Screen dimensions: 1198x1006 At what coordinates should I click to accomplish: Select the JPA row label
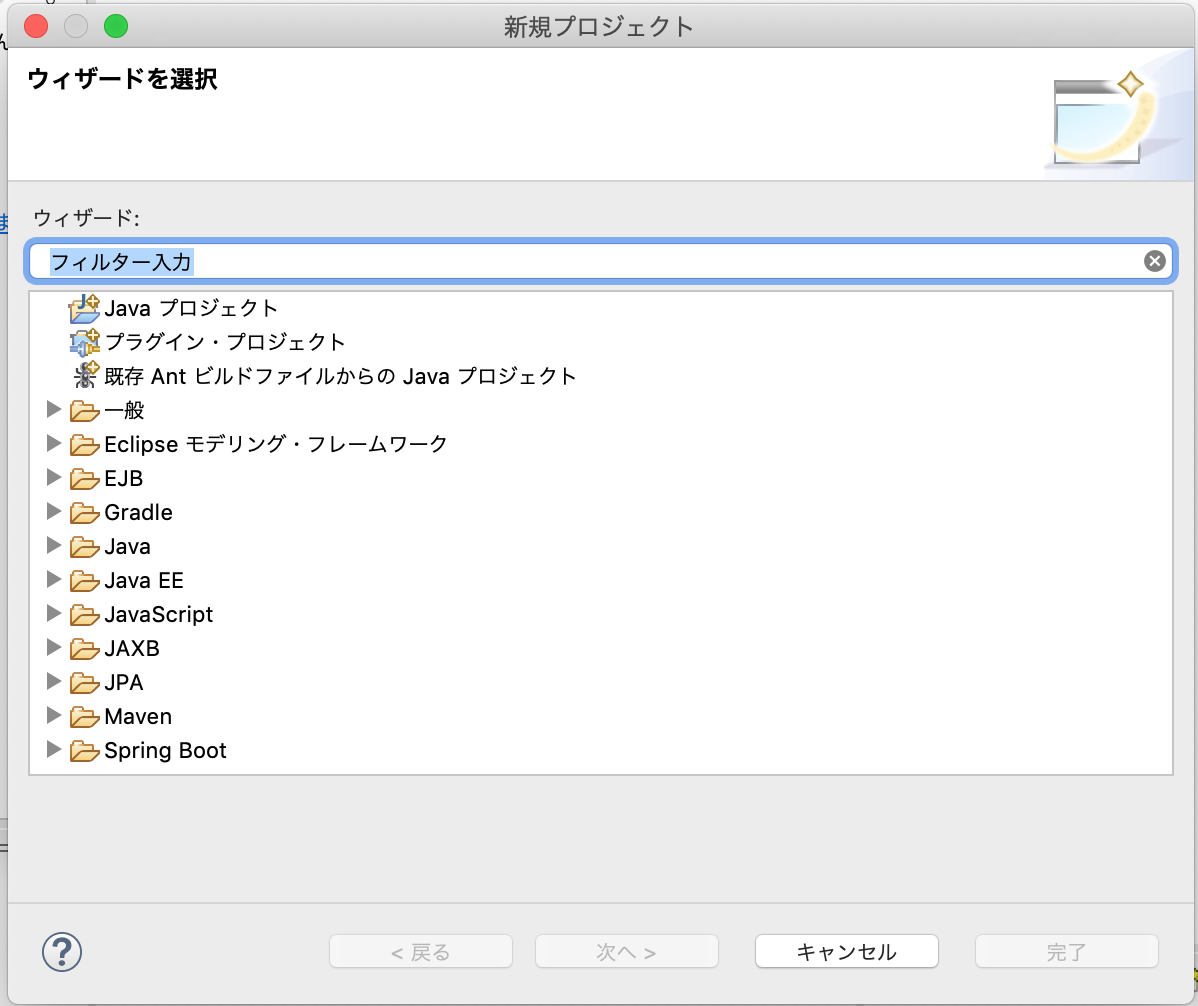click(x=124, y=682)
